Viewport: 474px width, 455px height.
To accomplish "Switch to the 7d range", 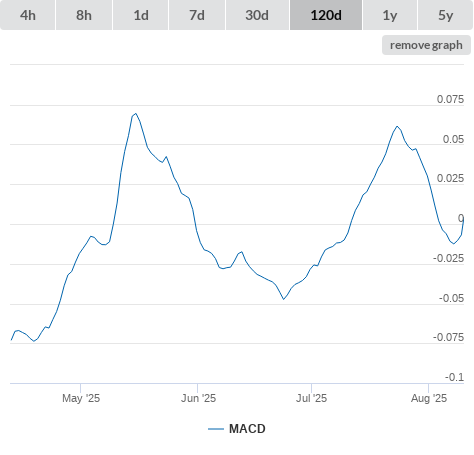I will pyautogui.click(x=197, y=15).
